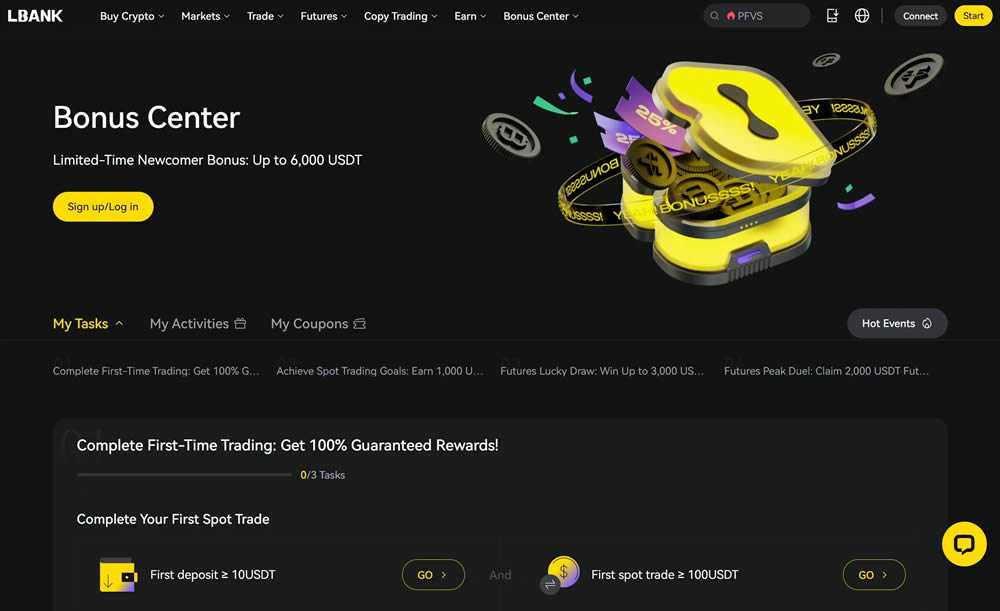Switch to the My Activities tab

[x=198, y=323]
